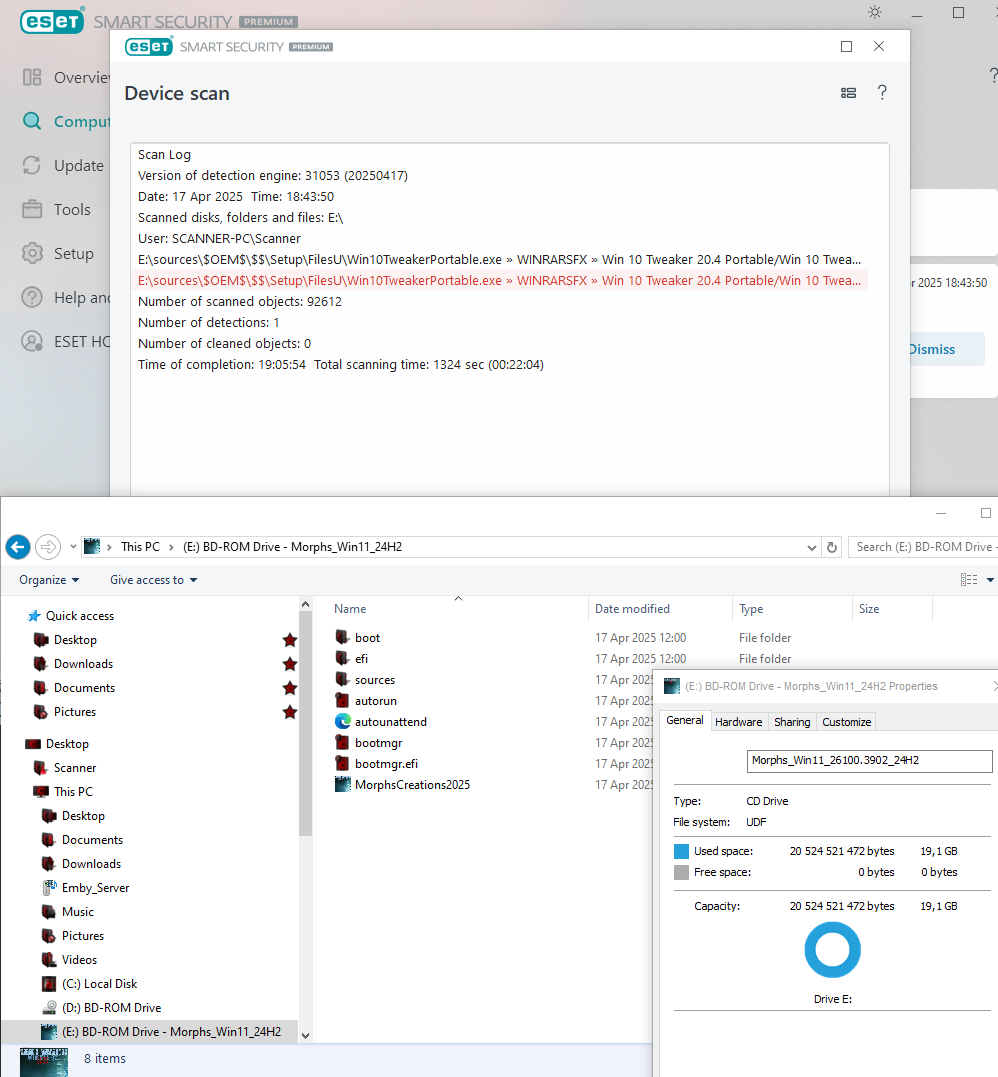Image resolution: width=998 pixels, height=1077 pixels.
Task: Select the red detection line in scan log
Action: coord(499,281)
